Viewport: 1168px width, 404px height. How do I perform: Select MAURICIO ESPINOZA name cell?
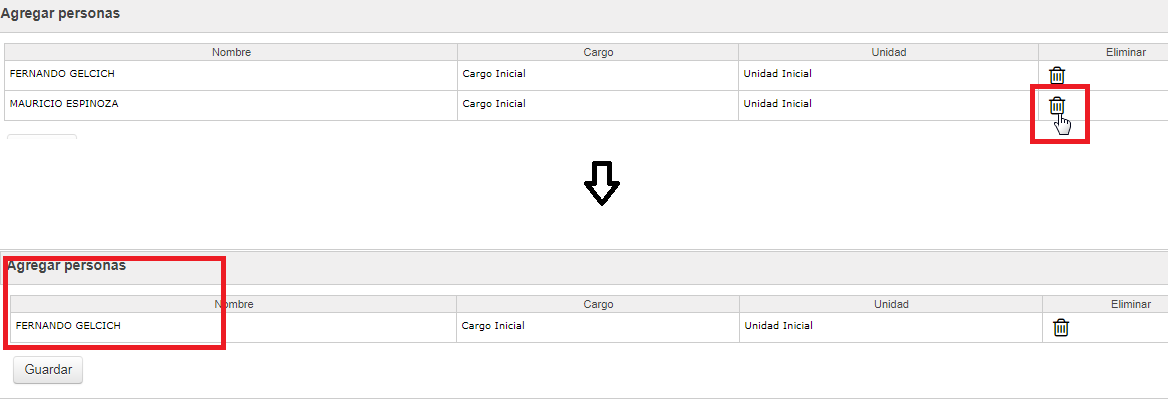(231, 105)
